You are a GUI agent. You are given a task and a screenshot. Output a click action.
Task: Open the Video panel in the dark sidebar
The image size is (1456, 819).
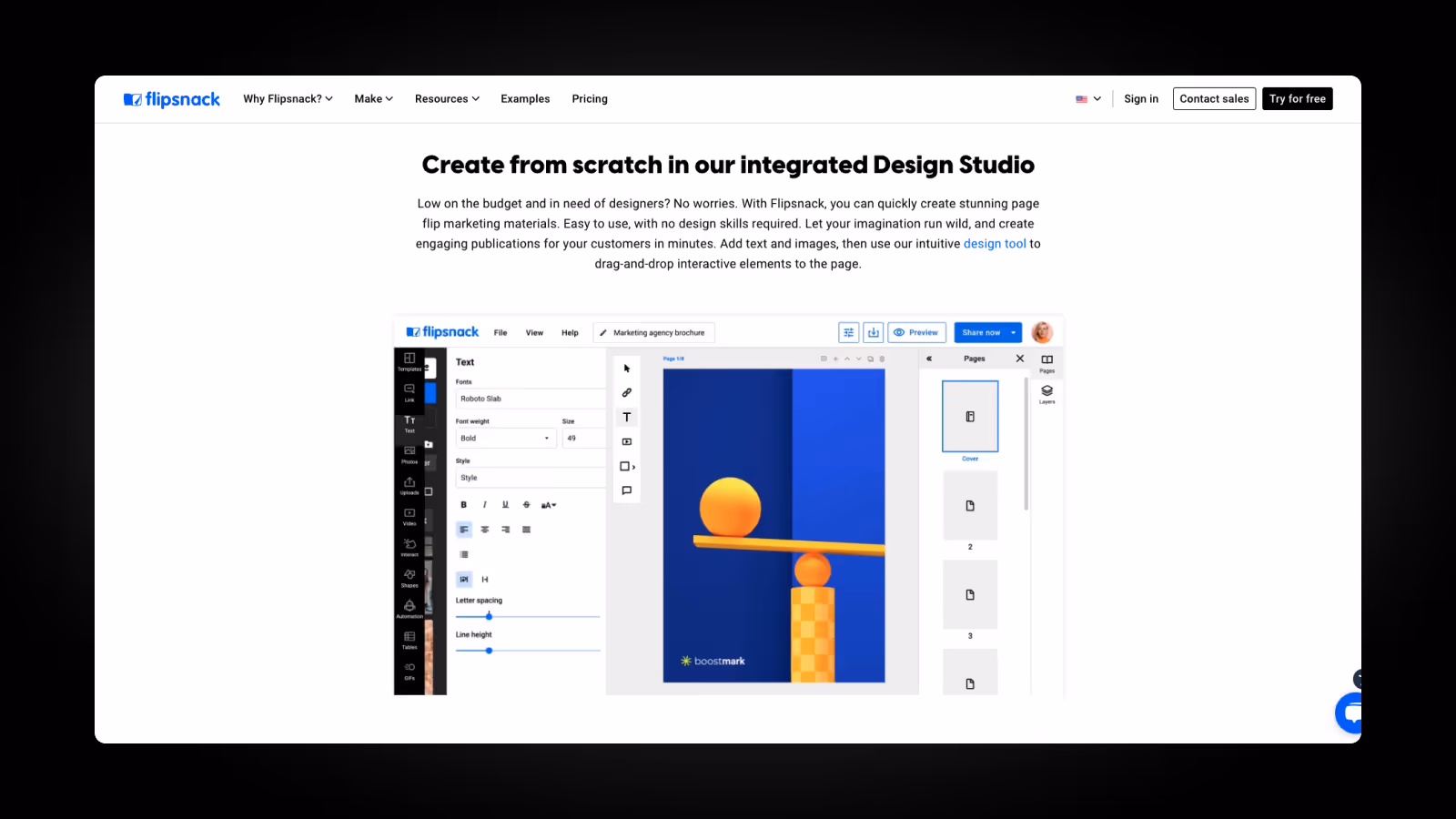409,517
